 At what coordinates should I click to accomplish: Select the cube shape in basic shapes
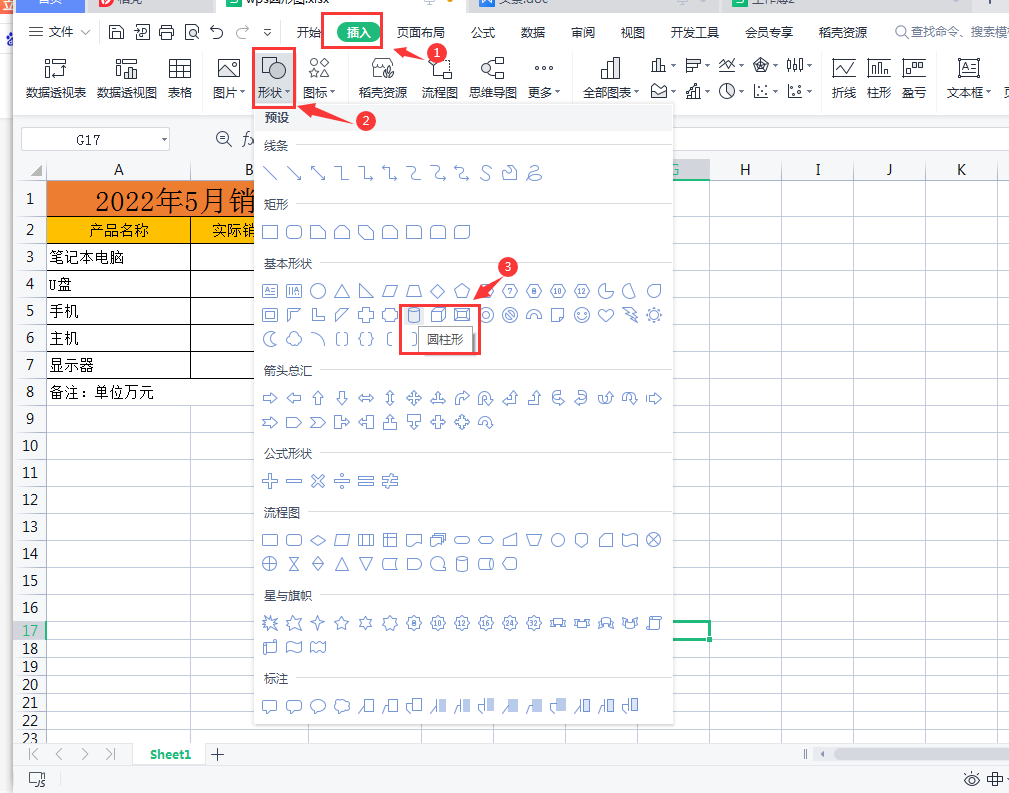438,315
